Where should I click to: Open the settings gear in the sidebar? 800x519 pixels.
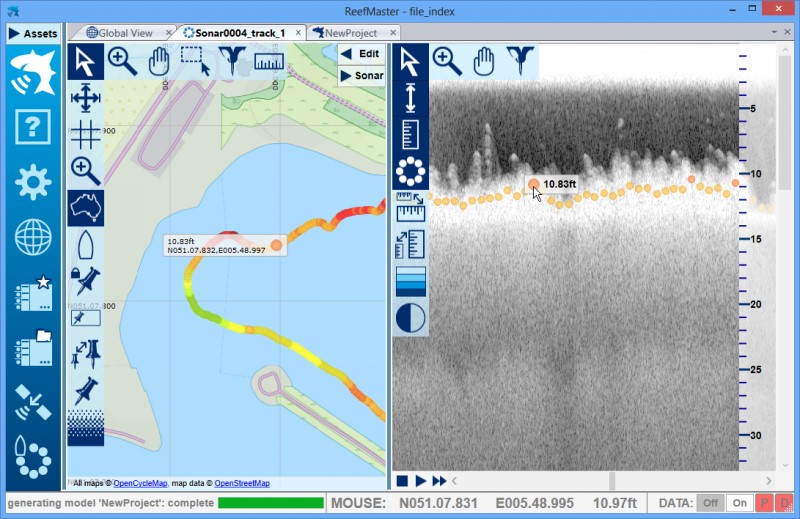[33, 182]
